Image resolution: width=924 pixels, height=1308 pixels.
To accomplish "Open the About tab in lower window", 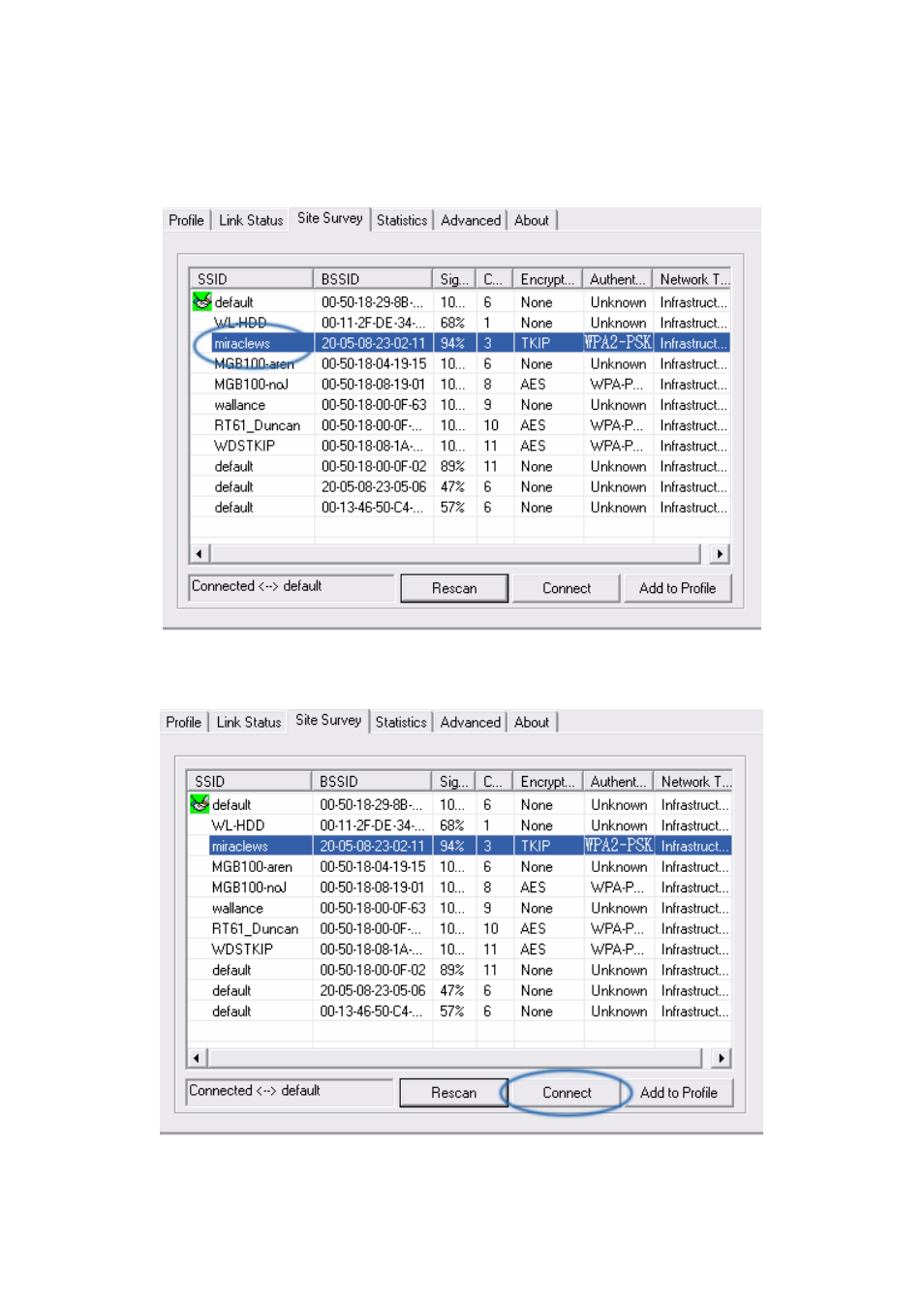I will (x=532, y=722).
